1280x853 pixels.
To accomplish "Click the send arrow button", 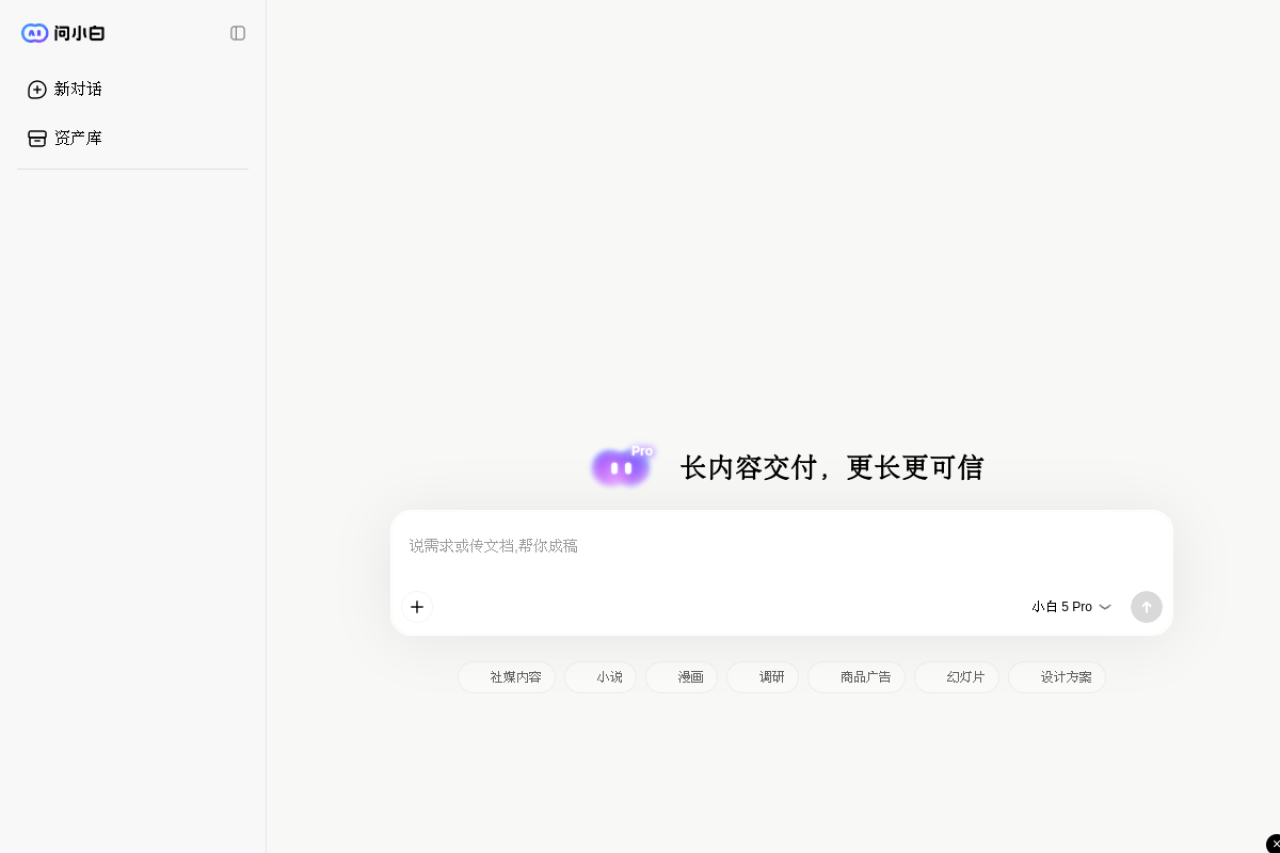I will click(x=1147, y=607).
